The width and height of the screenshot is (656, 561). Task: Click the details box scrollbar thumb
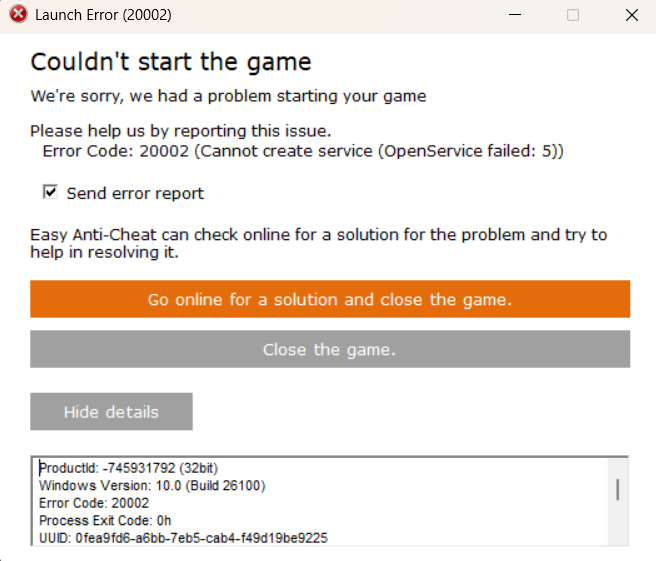618,488
